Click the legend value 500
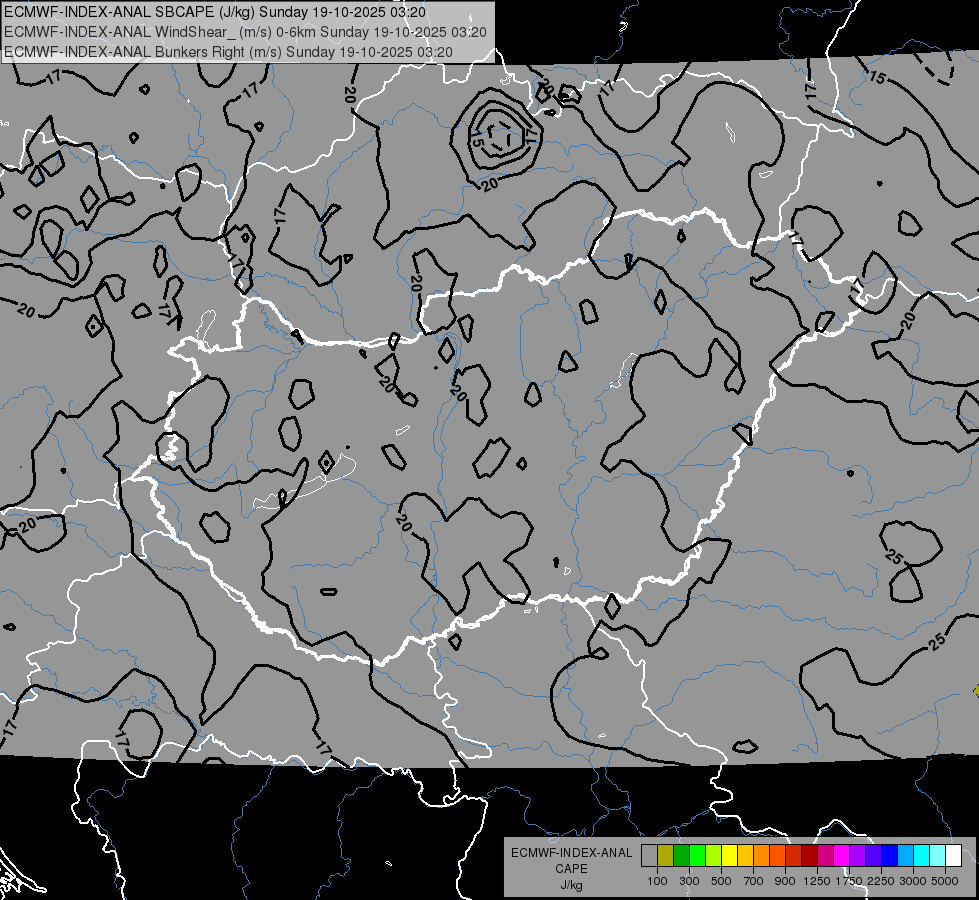 721,881
